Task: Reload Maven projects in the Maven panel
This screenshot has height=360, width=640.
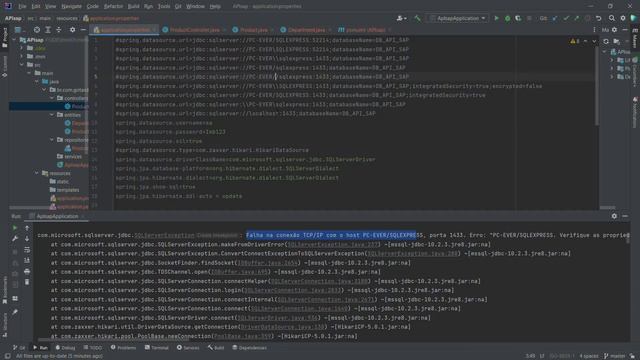Action: click(x=606, y=41)
